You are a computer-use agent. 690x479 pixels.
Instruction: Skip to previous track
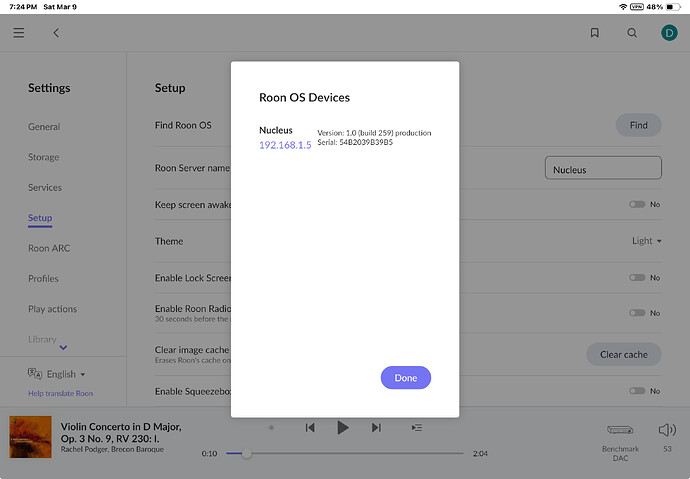(310, 428)
